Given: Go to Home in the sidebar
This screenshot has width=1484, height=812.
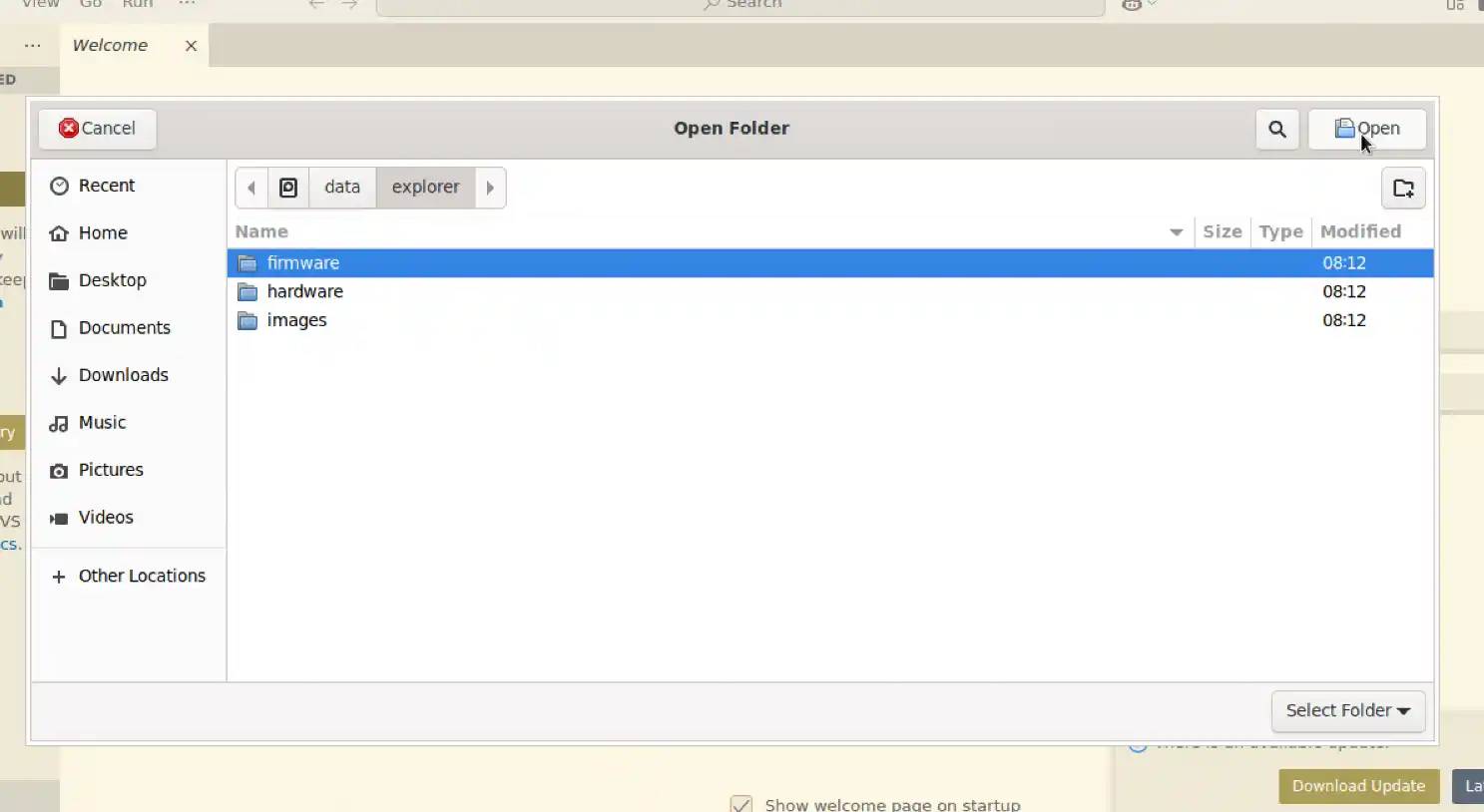Looking at the screenshot, I should [129, 233].
